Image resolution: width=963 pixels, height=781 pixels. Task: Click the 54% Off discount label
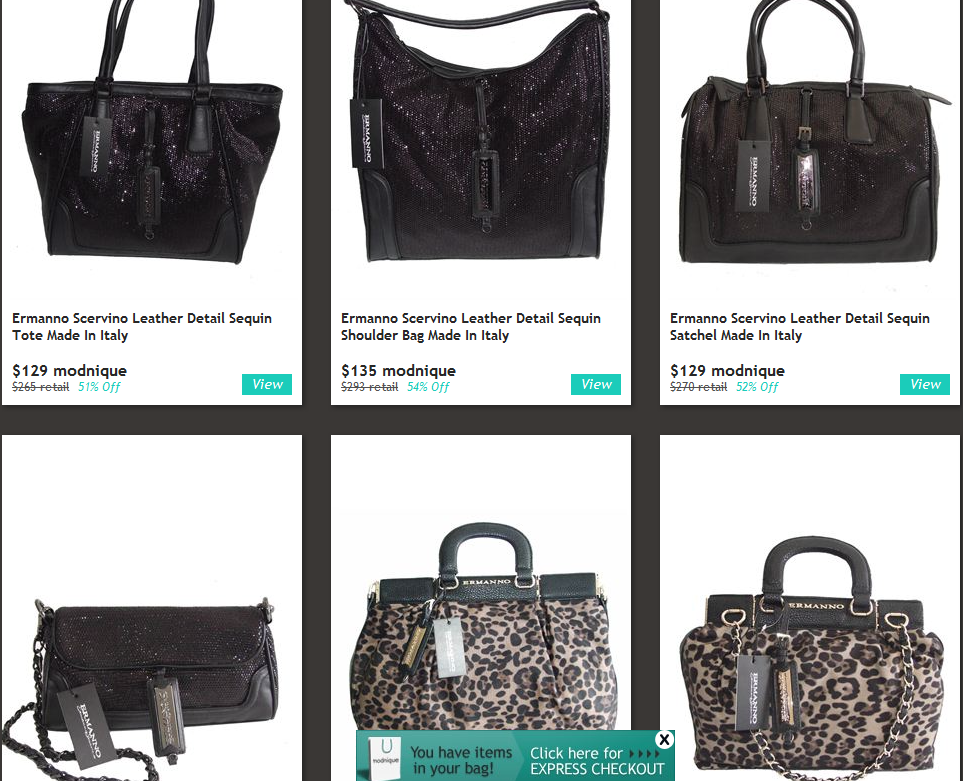[x=428, y=387]
